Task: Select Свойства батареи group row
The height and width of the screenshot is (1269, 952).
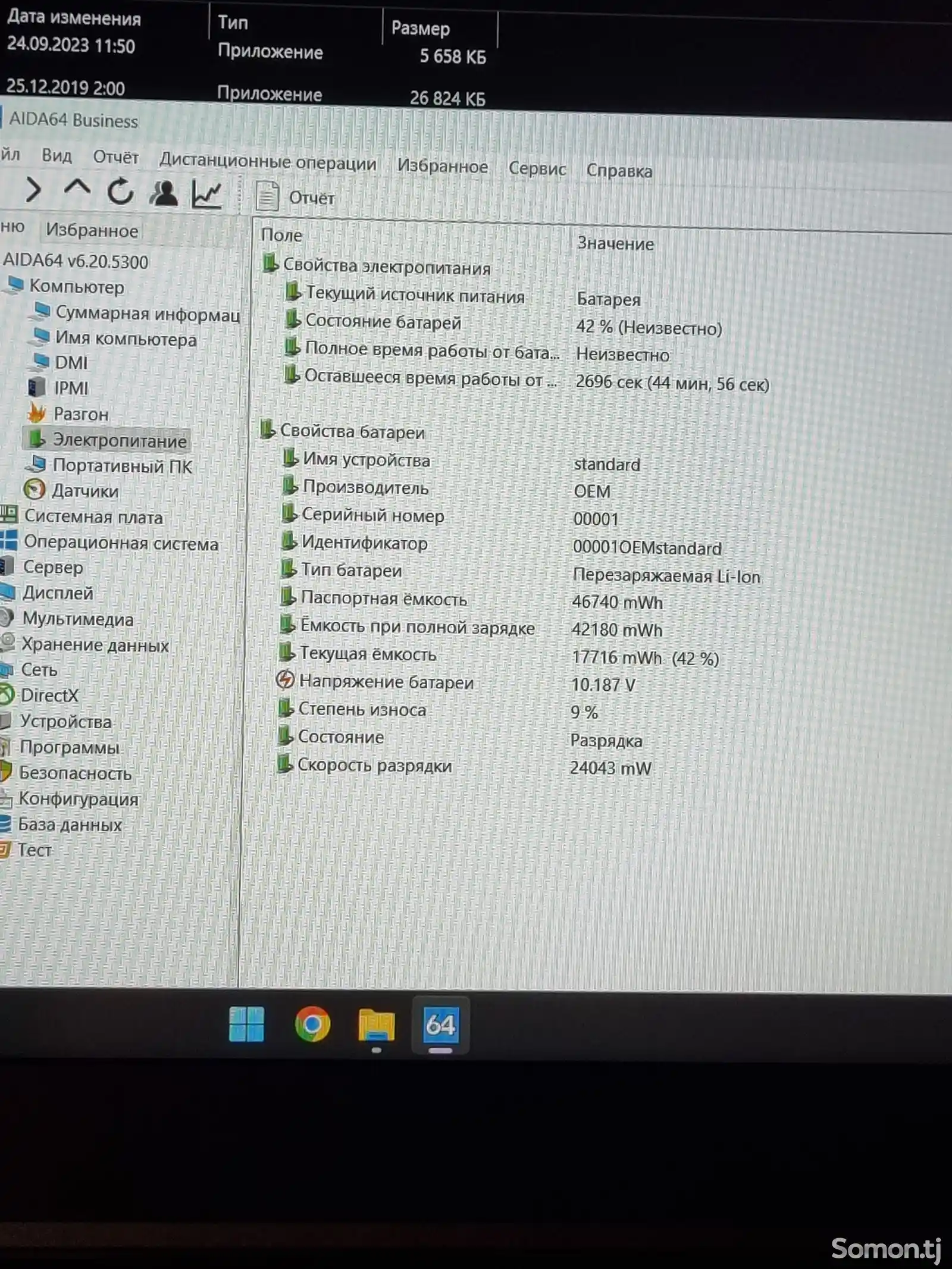Action: [x=343, y=431]
